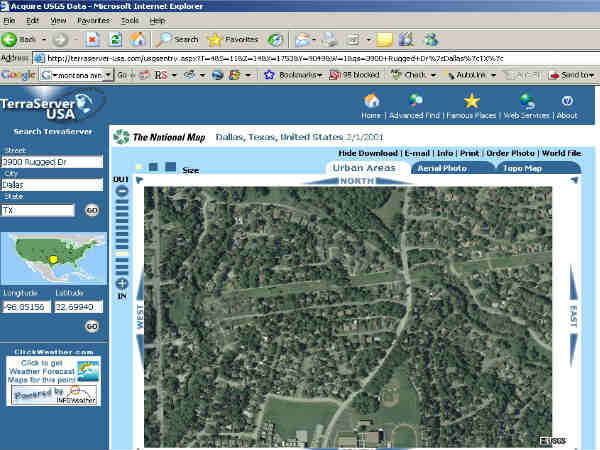Select the medium map size square
Viewport: 600px width, 450px height.
tap(153, 167)
